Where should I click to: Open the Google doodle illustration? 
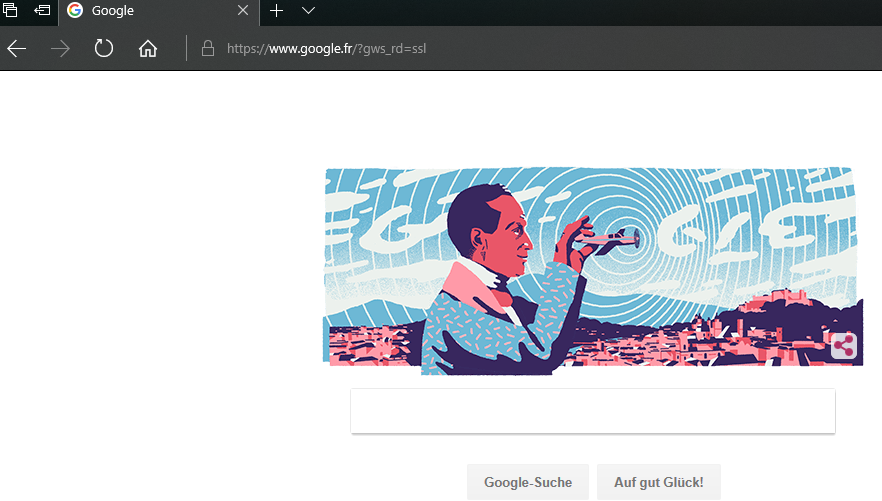pos(593,271)
